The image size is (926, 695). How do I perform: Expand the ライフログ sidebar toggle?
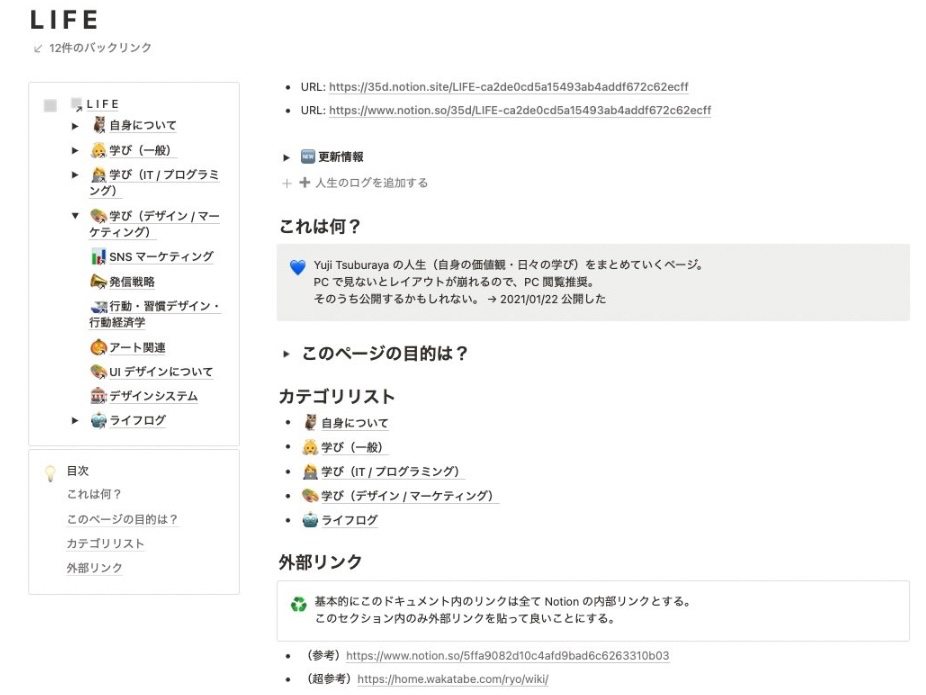[75, 420]
